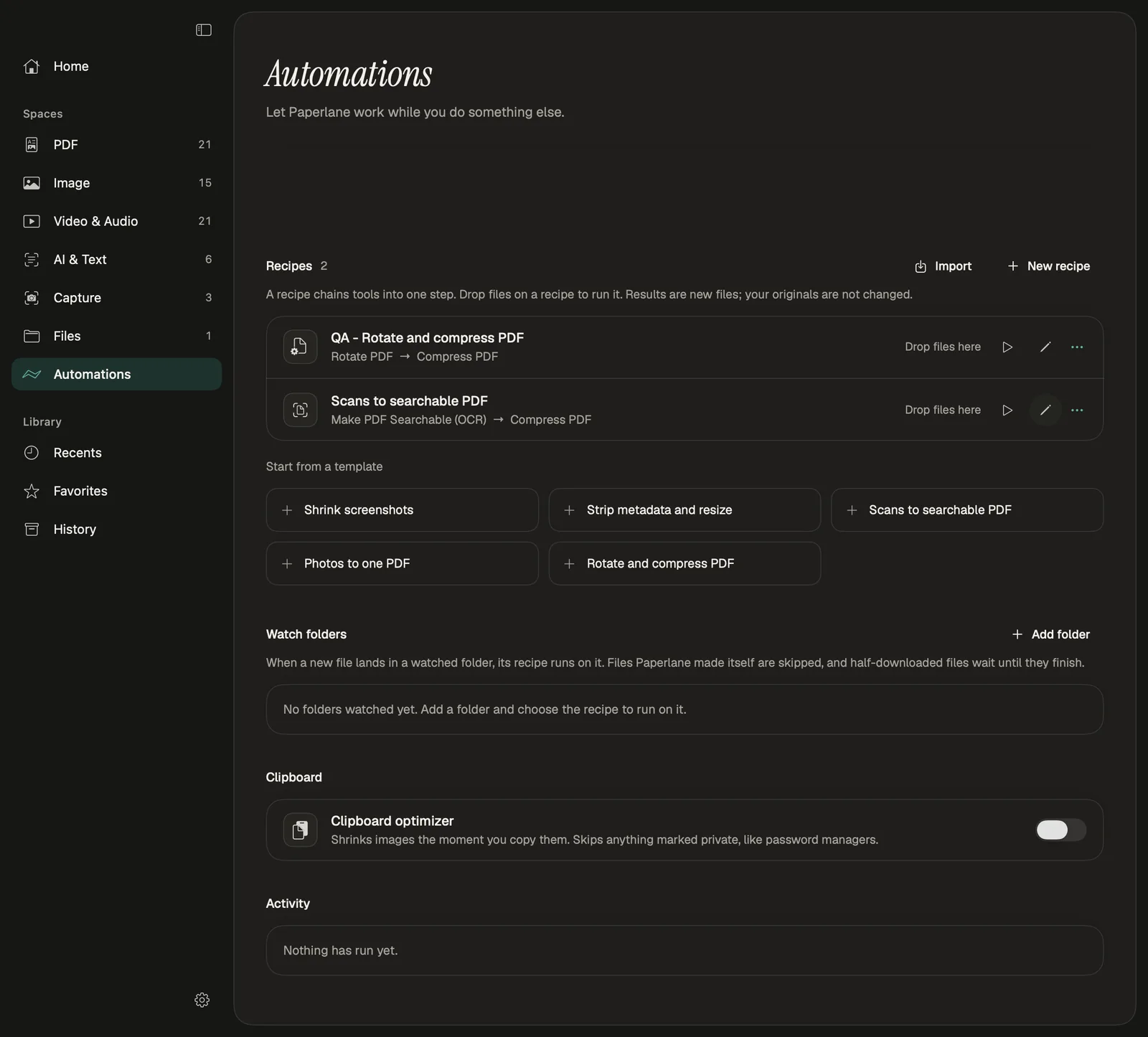This screenshot has width=1148, height=1037.
Task: Go to Home in the sidebar
Action: coord(116,66)
